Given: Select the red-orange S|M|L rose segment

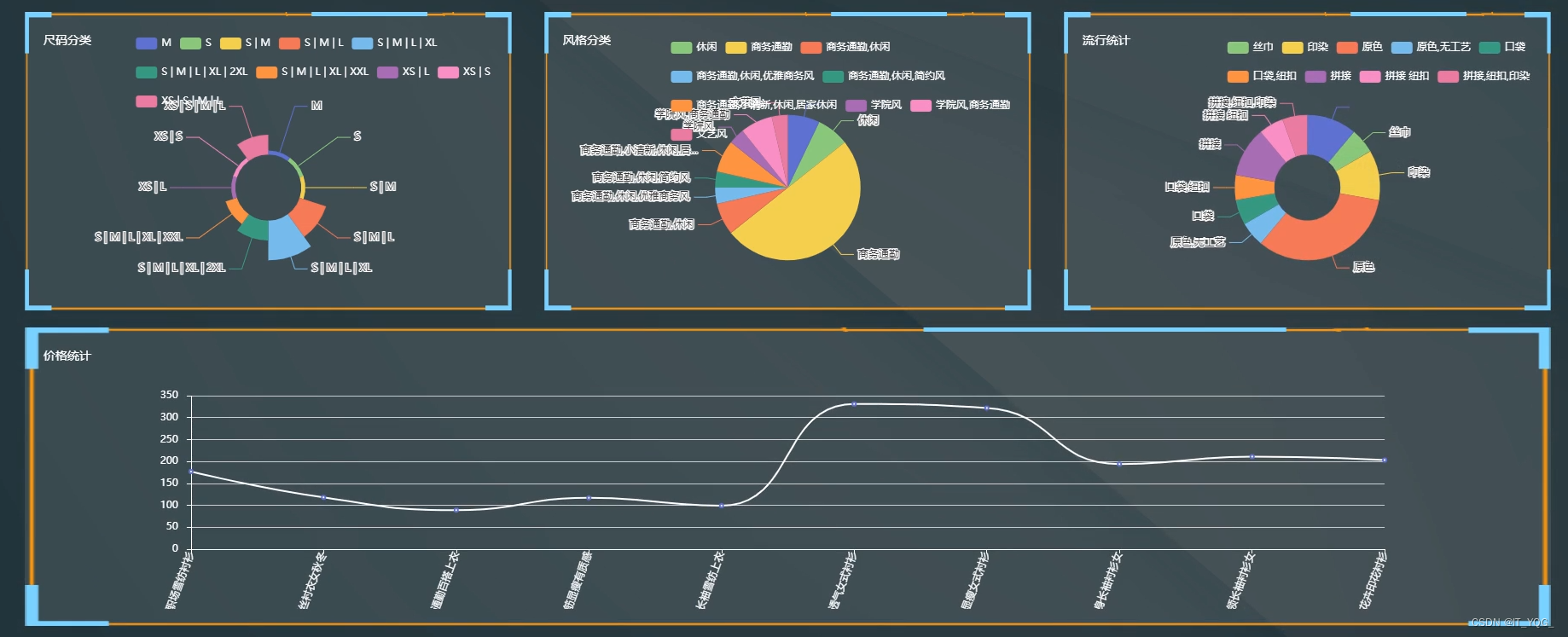Looking at the screenshot, I should click(308, 217).
